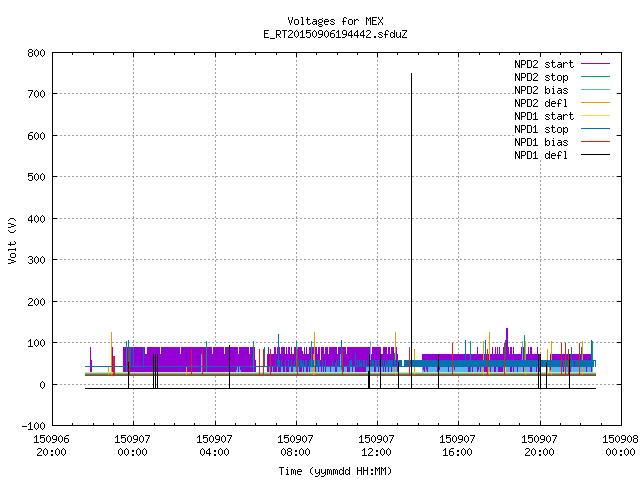Screen dimensions: 640x480
Task: Select the NPD2 bias legend entry
Action: point(562,90)
